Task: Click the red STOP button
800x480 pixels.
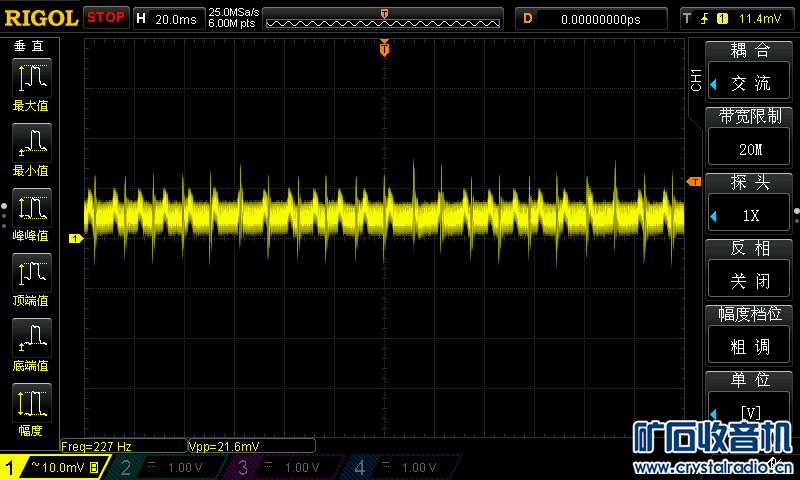Action: [105, 17]
